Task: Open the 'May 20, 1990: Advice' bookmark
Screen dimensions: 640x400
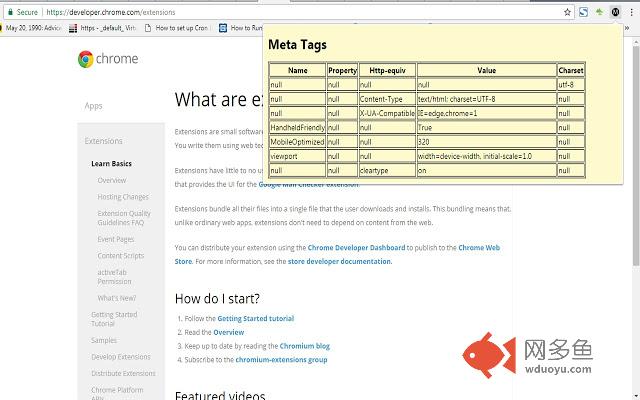Action: pos(32,28)
